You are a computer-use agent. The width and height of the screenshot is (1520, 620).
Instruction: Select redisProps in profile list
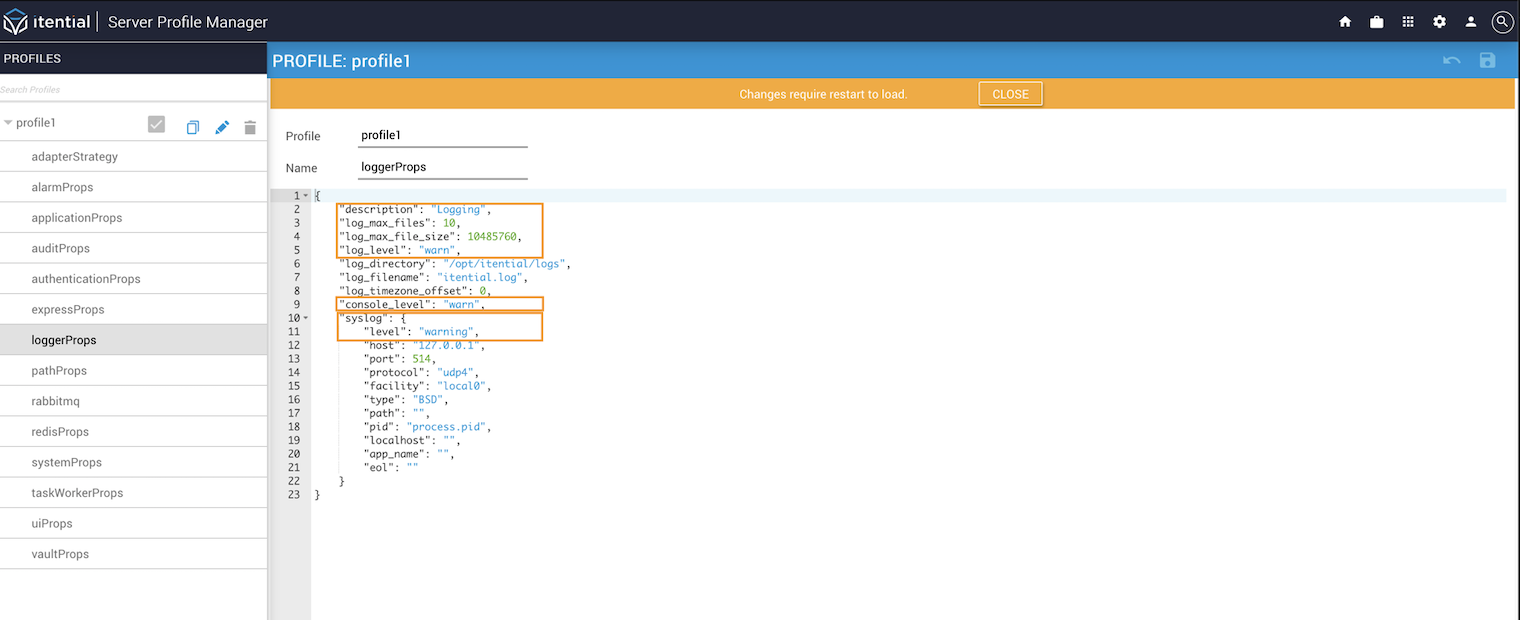pyautogui.click(x=134, y=432)
